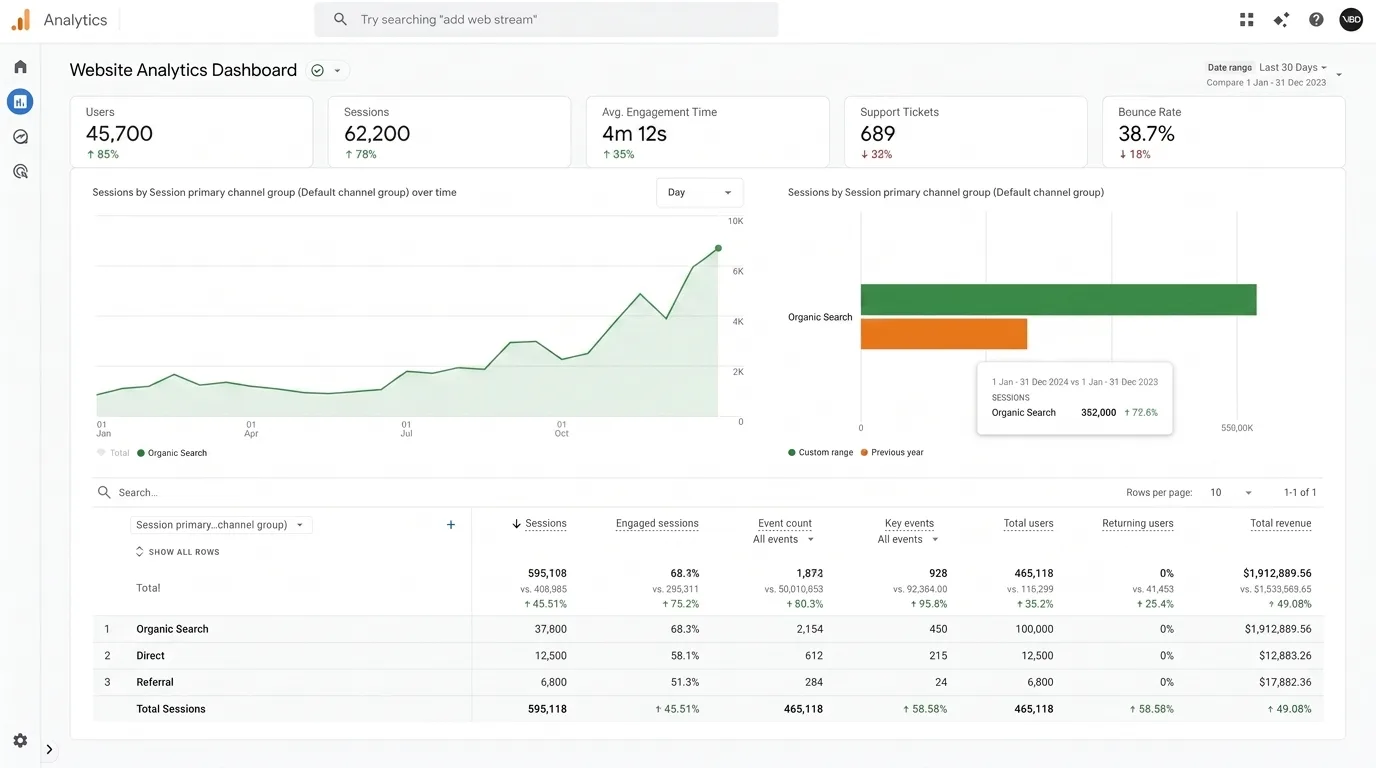The height and width of the screenshot is (768, 1376).
Task: Click the "58.1%" engaged sessions cell
Action: [x=685, y=656]
